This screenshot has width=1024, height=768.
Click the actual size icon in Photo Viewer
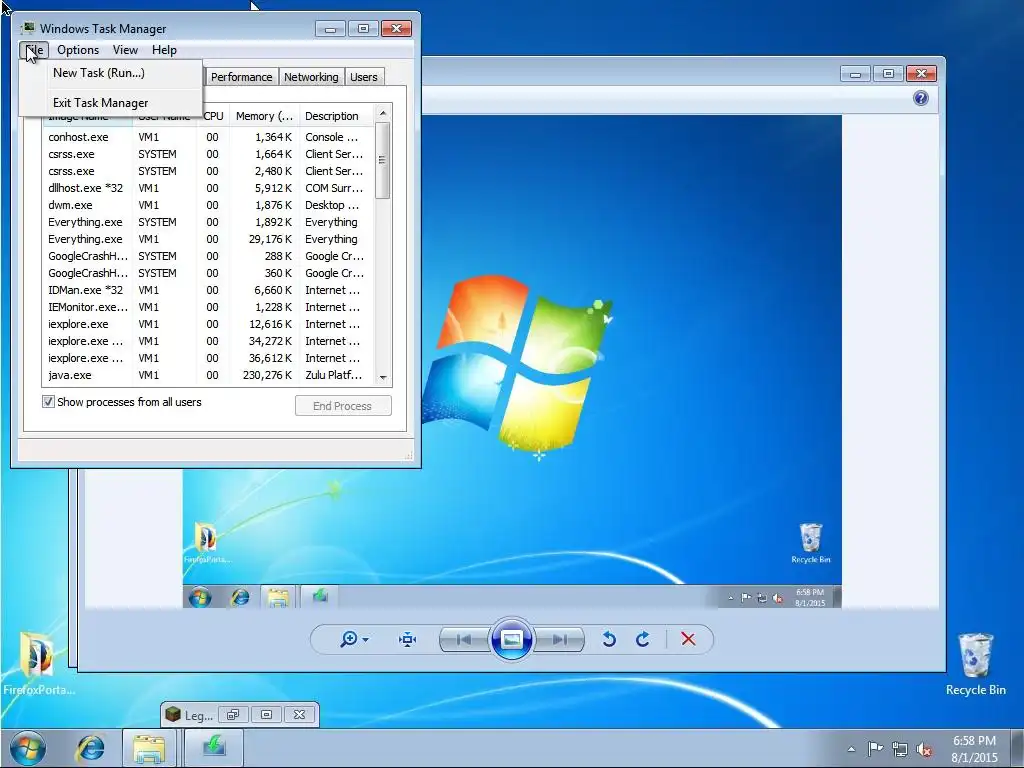tap(408, 639)
